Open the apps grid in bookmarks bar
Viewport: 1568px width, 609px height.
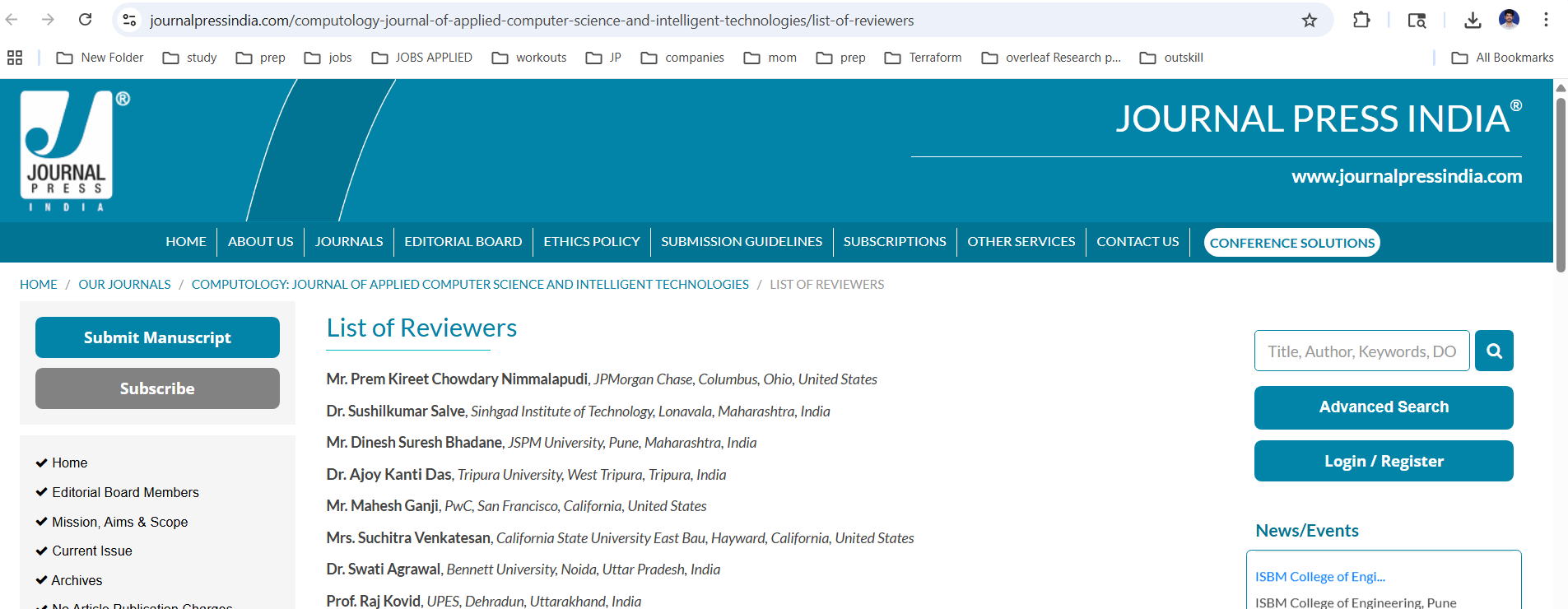click(15, 58)
